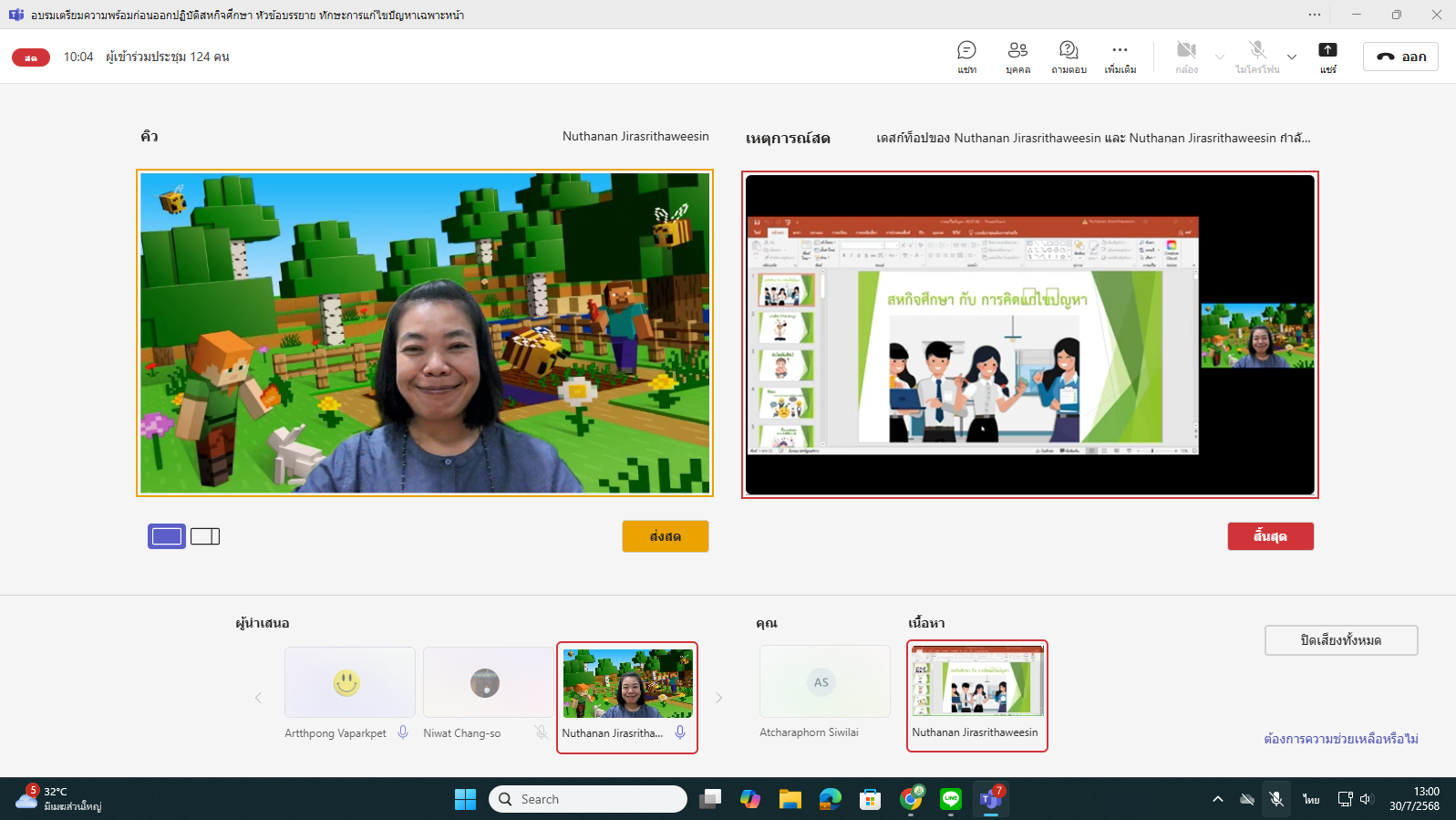
Task: Click the share content (แชร์) icon
Action: [1327, 57]
